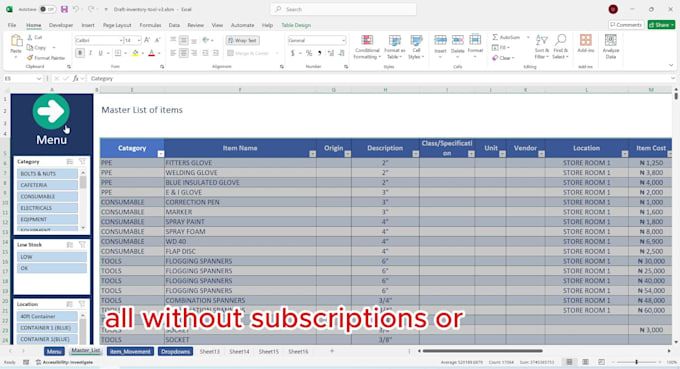This screenshot has height=369, width=680.
Task: Select the Format Painter tool
Action: pyautogui.click(x=46, y=58)
